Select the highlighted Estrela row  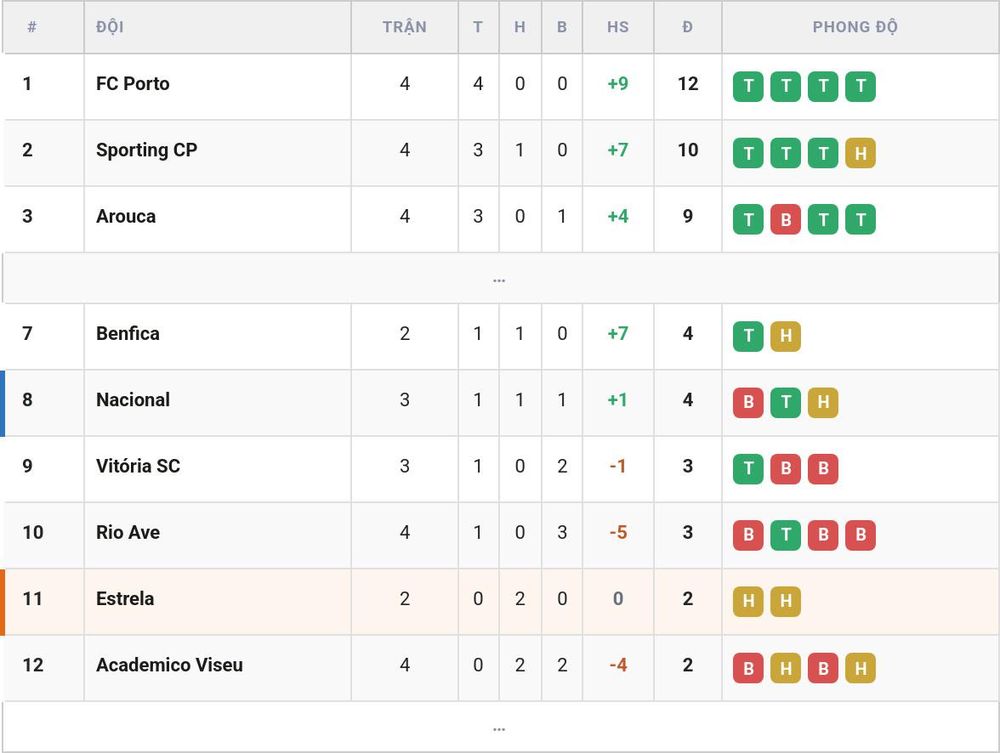point(499,602)
